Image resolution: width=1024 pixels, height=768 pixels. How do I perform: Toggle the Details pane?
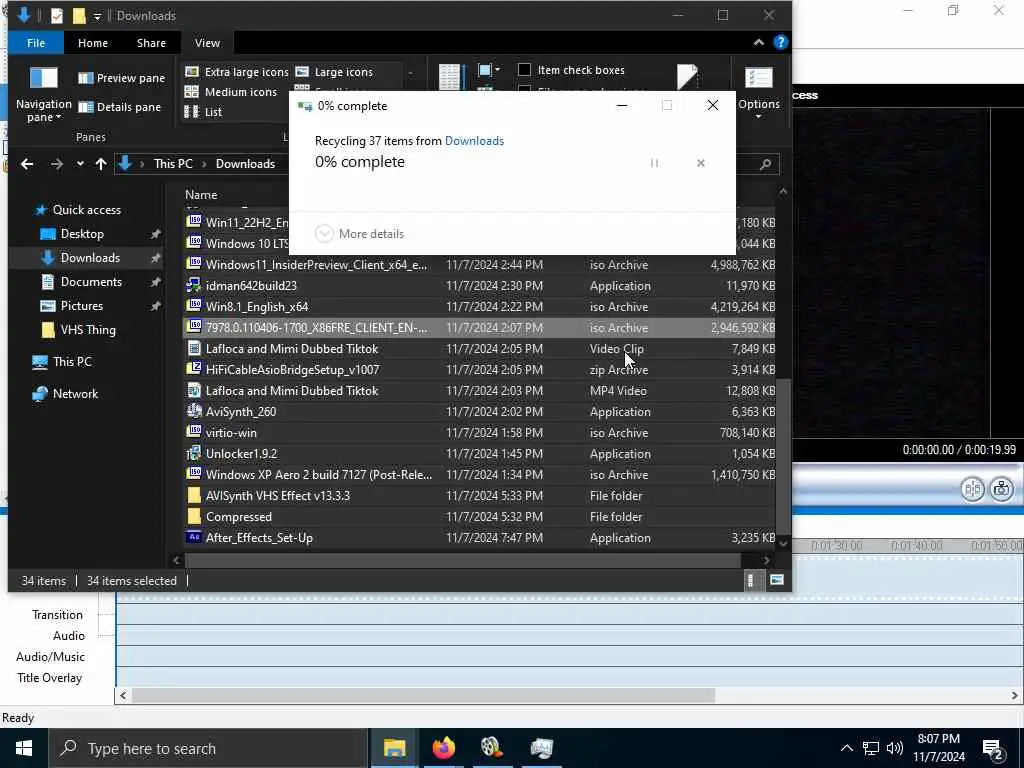[120, 107]
